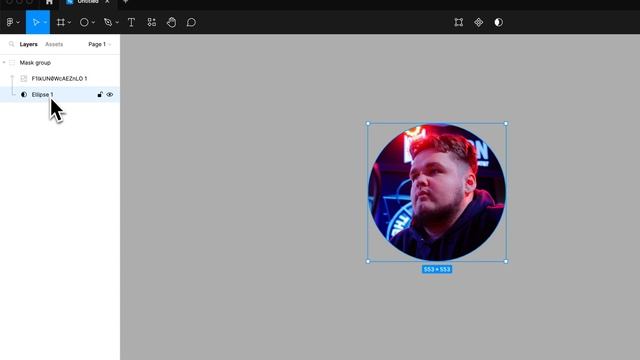
Task: Click the Create component icon
Action: tap(478, 22)
